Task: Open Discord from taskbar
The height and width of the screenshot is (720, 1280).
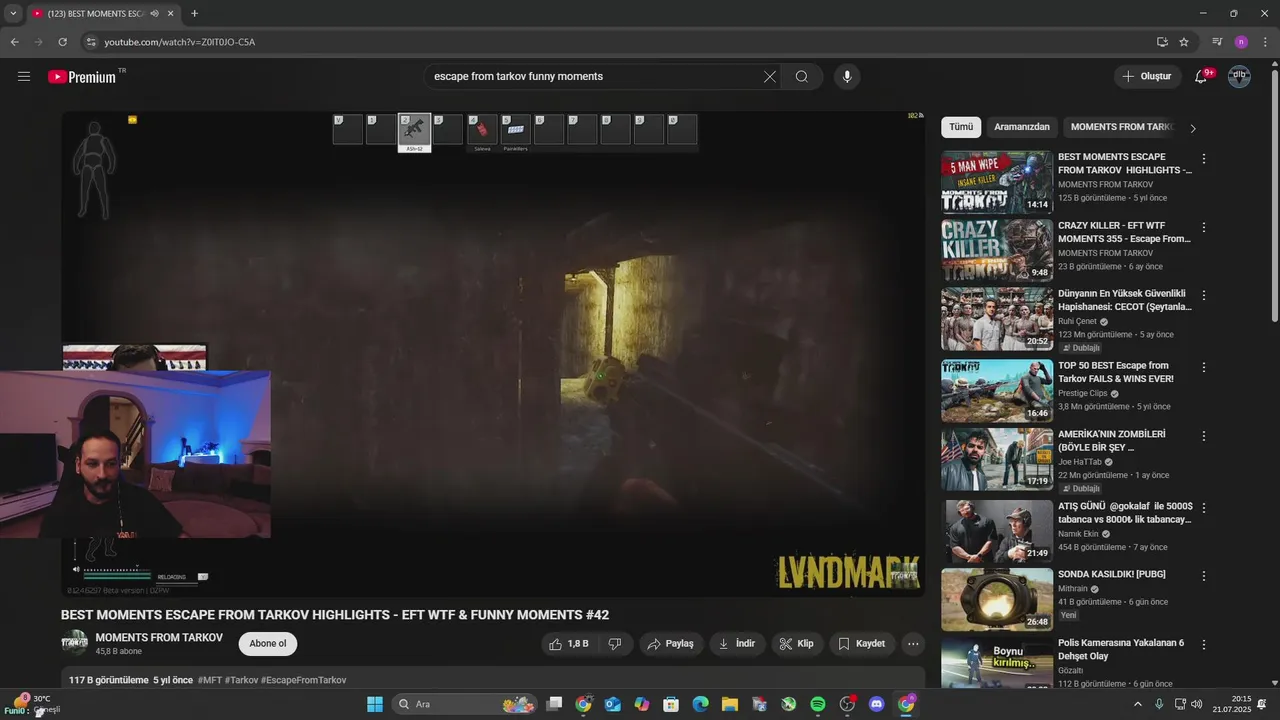Action: pos(877,704)
